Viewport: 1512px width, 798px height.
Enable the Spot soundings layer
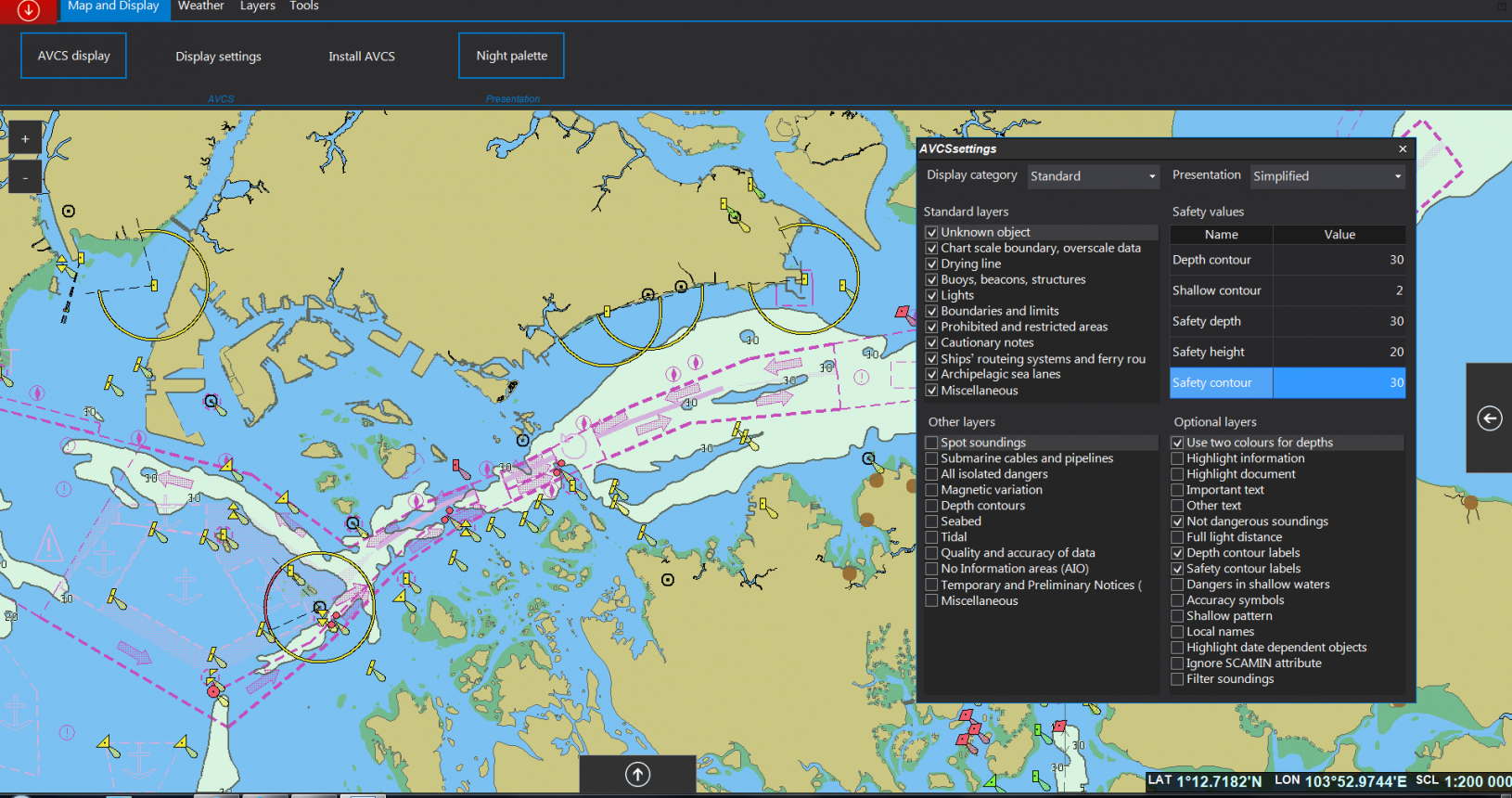[931, 443]
